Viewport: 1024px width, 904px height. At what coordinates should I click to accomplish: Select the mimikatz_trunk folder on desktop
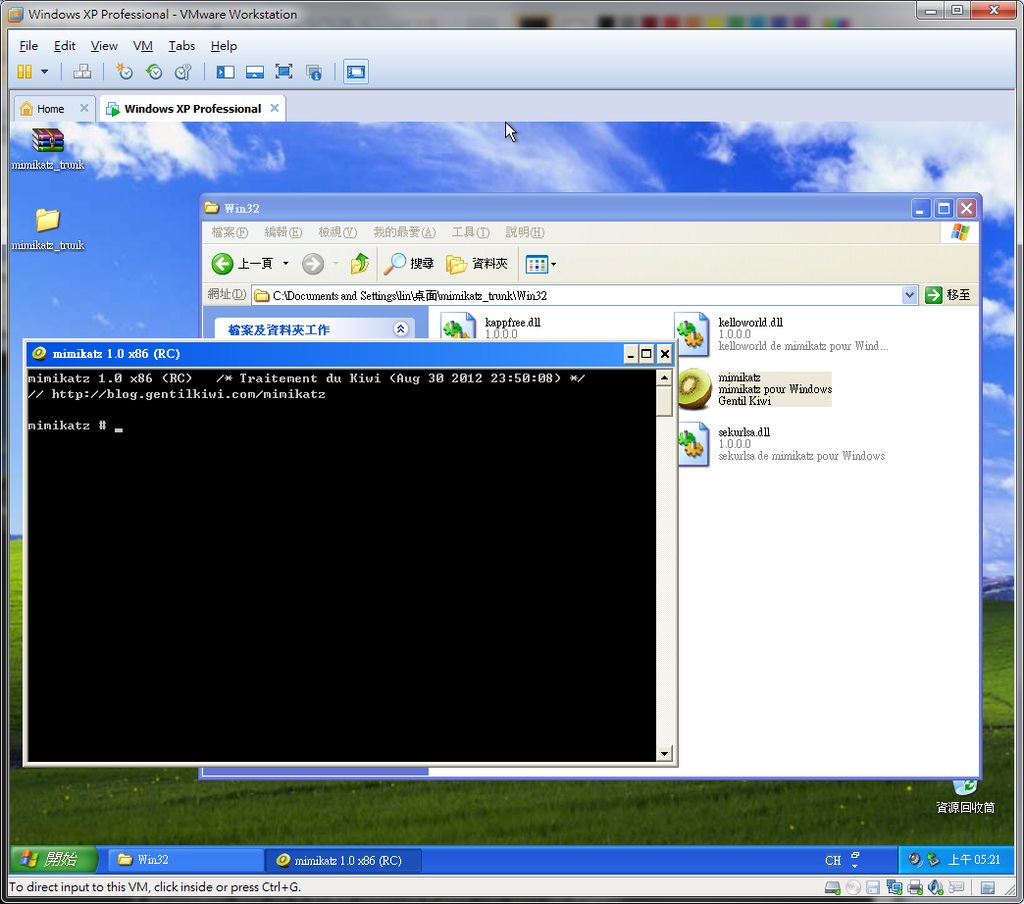[48, 229]
